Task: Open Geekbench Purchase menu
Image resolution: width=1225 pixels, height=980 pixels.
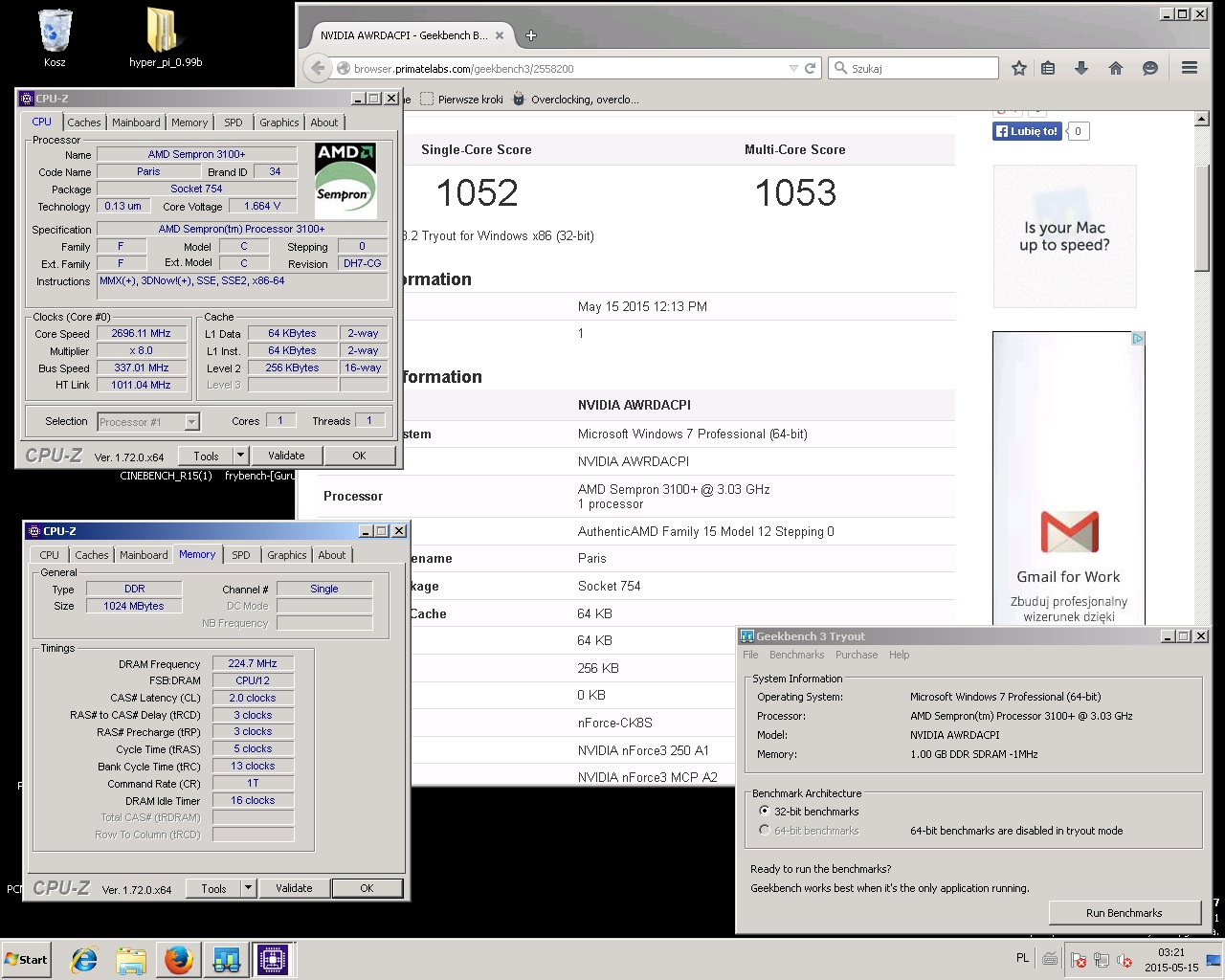Action: (x=857, y=655)
